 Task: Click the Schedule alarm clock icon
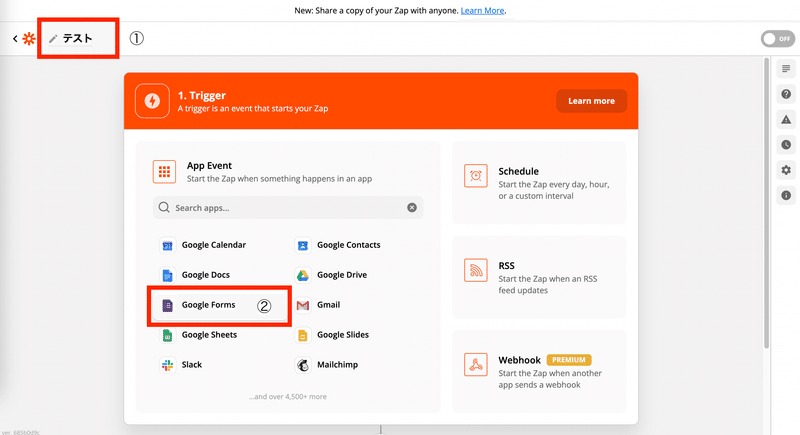click(x=476, y=176)
